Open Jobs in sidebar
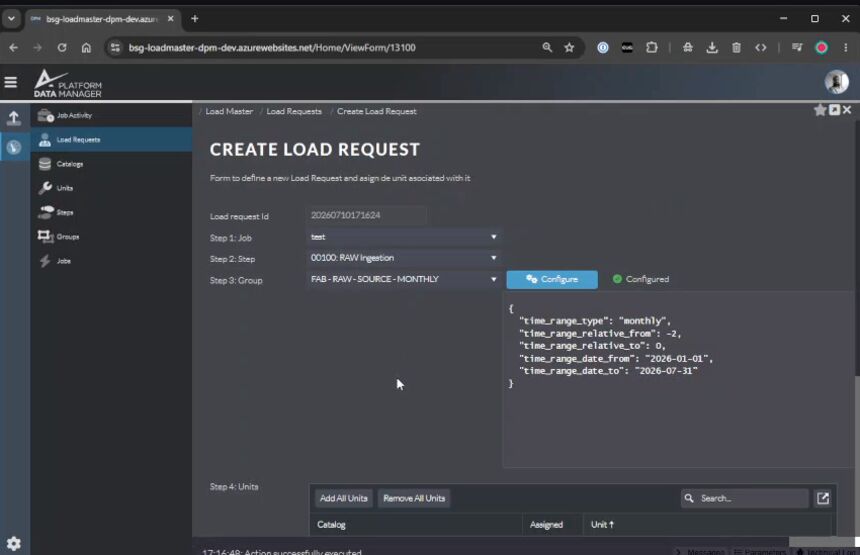 [111, 261]
